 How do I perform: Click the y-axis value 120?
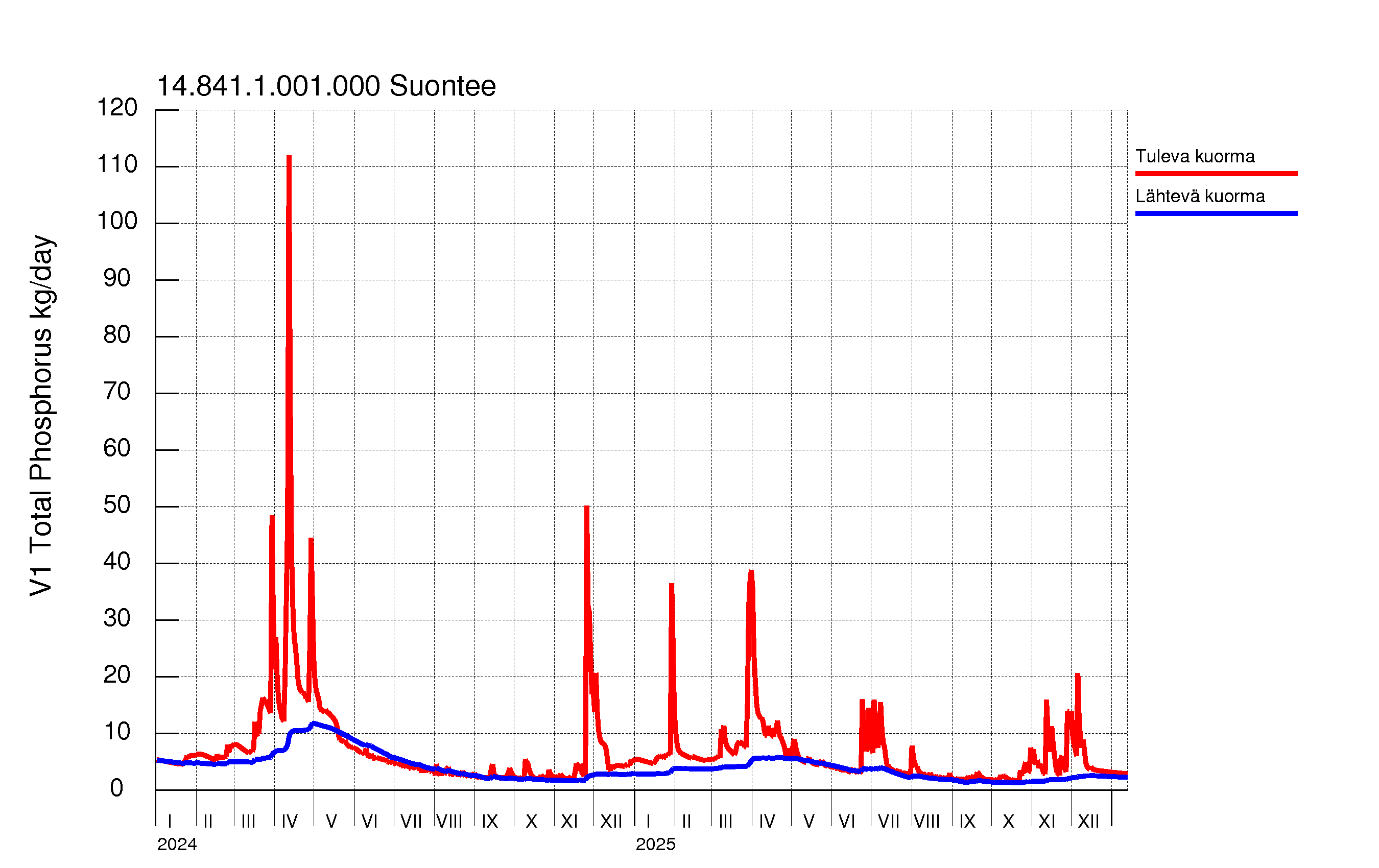tap(117, 108)
